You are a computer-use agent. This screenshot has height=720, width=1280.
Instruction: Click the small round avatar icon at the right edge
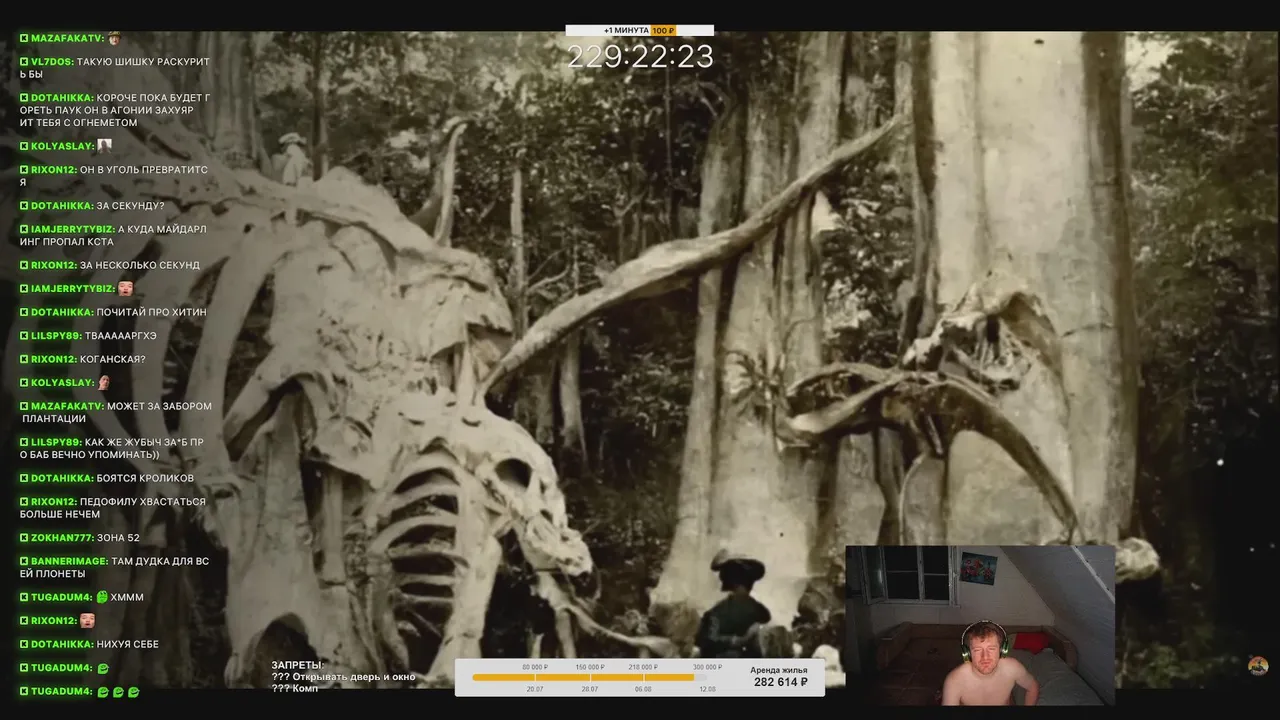pos(1258,666)
